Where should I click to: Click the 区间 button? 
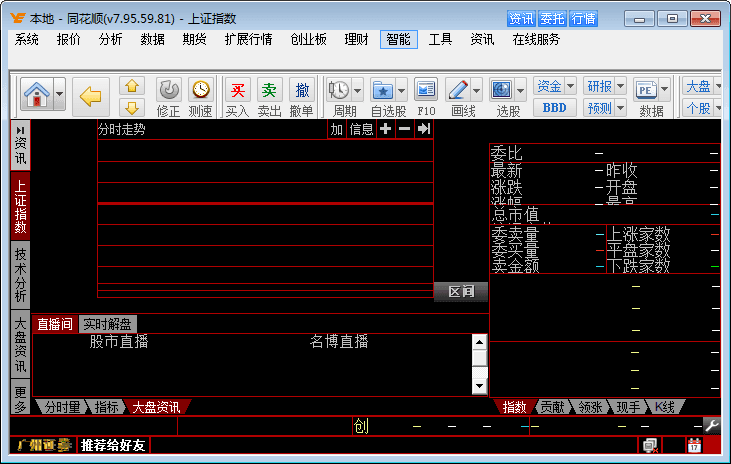click(x=461, y=291)
